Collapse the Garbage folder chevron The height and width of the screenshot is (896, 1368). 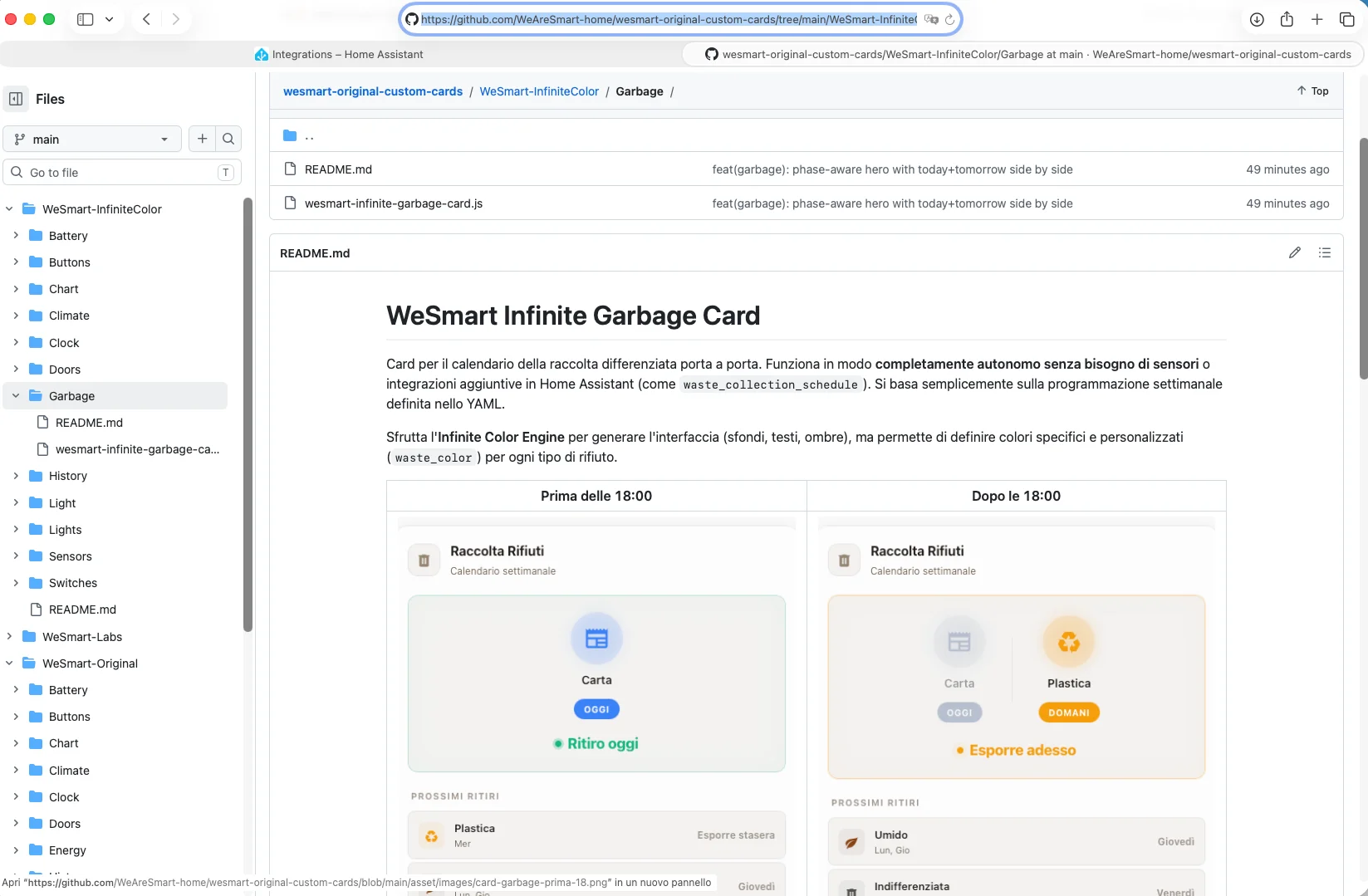coord(16,396)
